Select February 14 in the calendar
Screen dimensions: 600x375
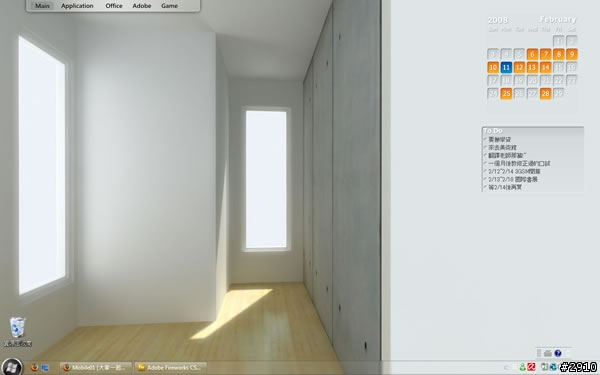pyautogui.click(x=546, y=68)
